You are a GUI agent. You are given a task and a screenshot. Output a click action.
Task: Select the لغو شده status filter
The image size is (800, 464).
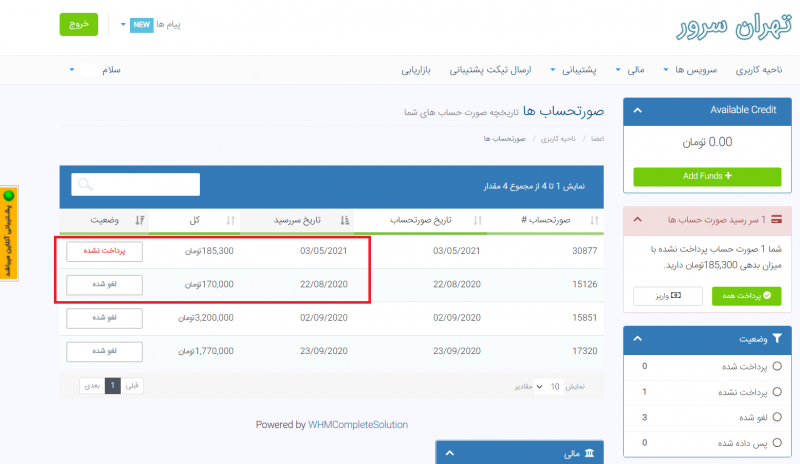coord(776,417)
